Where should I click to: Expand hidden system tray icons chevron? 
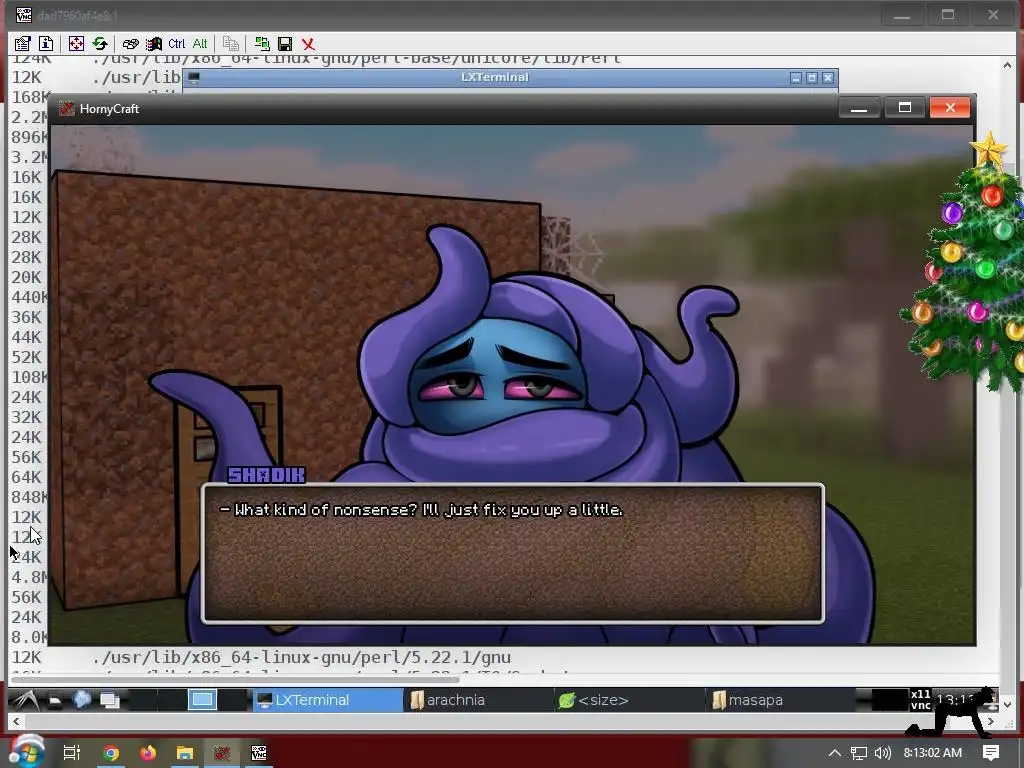[835, 753]
